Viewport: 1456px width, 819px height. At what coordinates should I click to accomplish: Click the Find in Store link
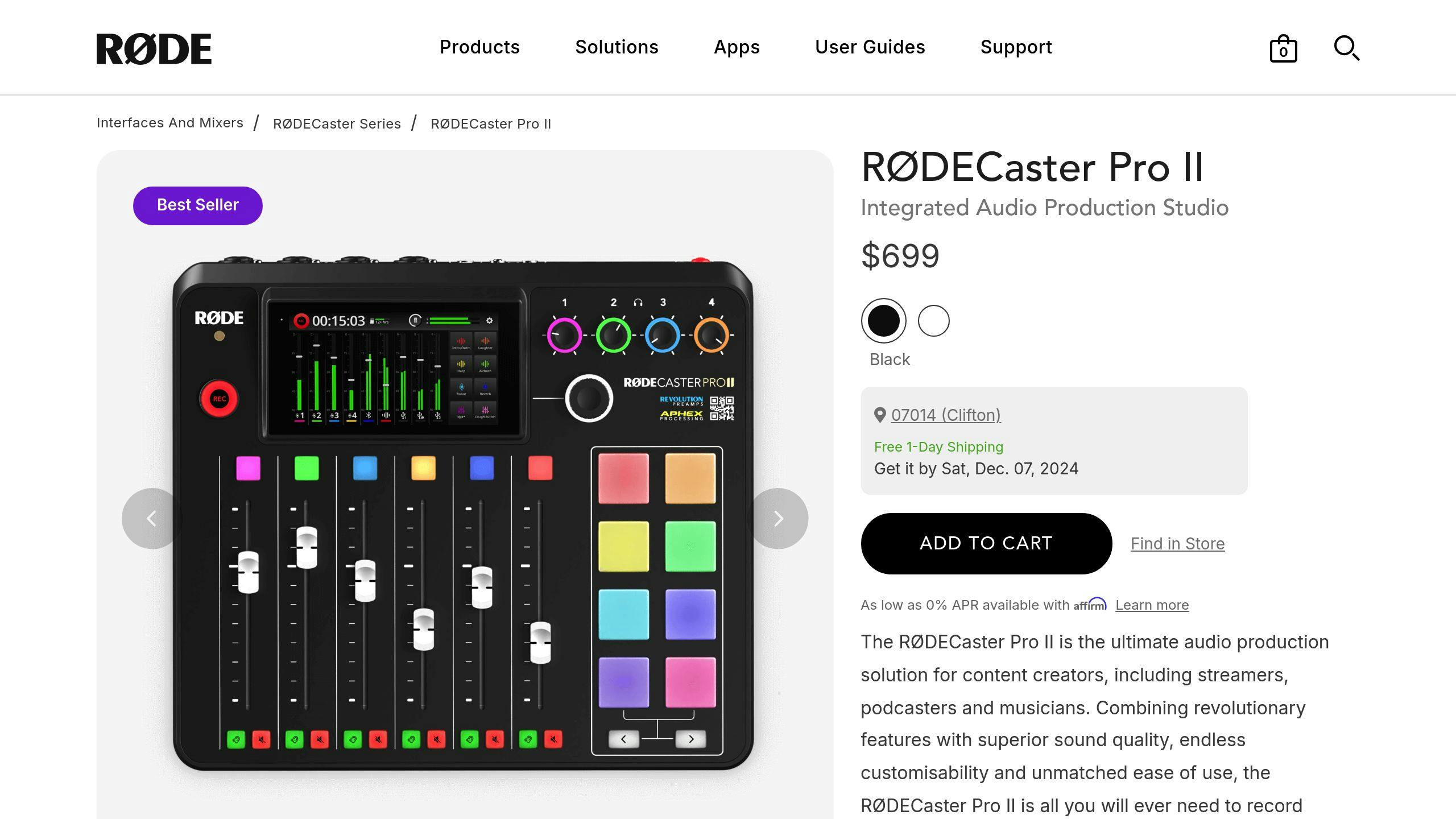(x=1177, y=544)
